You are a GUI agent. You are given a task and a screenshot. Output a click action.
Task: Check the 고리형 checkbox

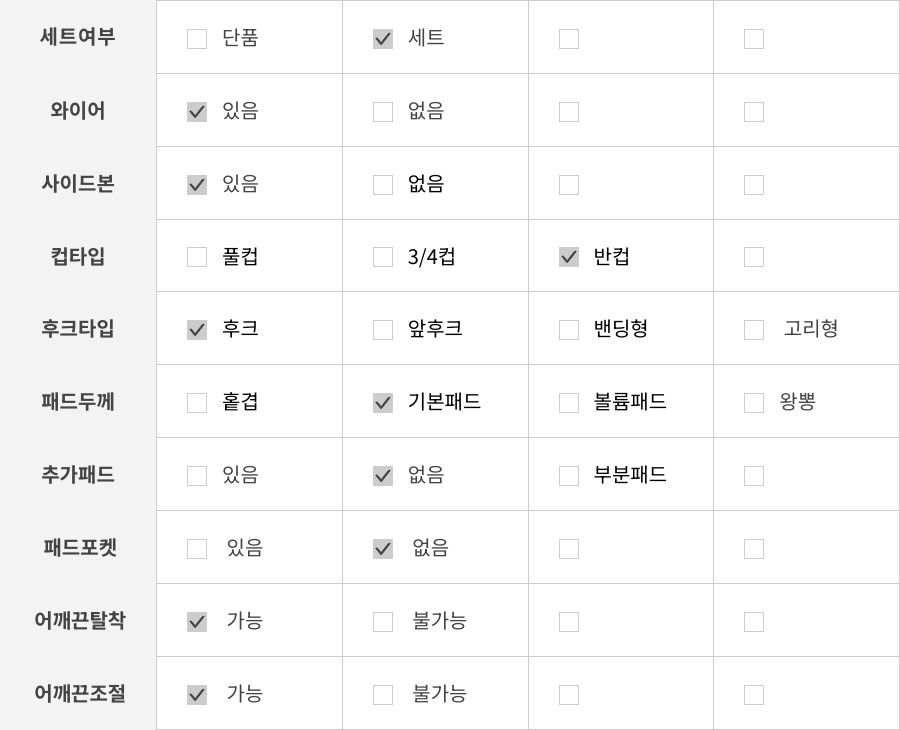pos(754,330)
